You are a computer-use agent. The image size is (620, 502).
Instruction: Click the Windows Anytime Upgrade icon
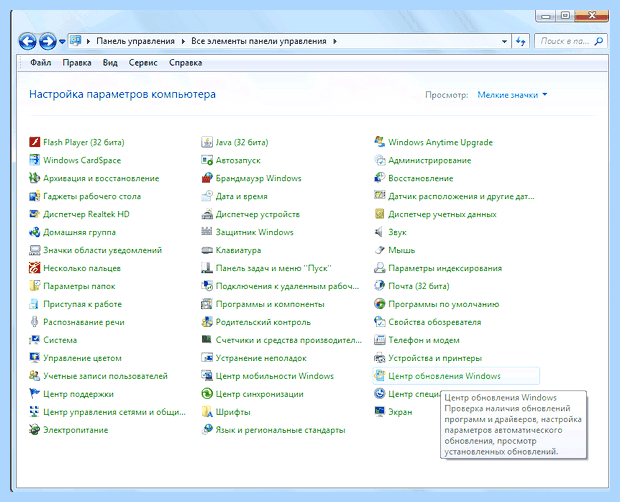point(379,142)
